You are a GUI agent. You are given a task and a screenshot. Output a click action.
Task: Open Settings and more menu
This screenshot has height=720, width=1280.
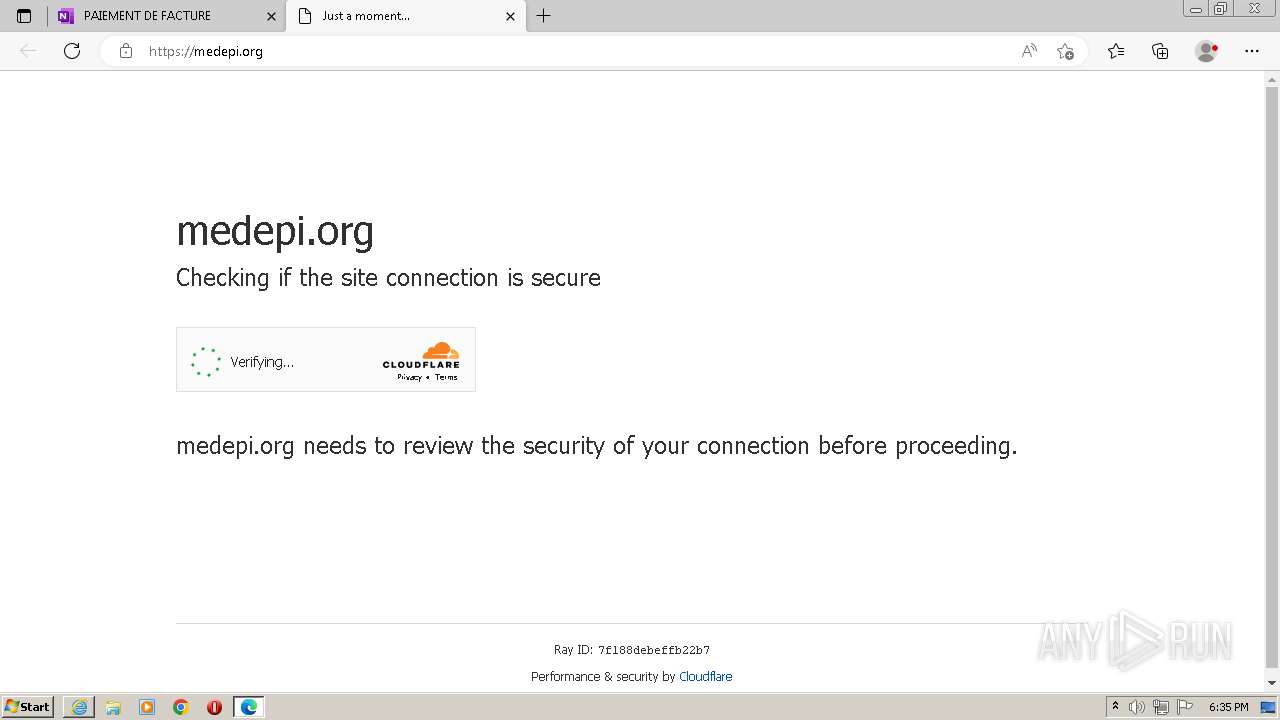(x=1252, y=51)
